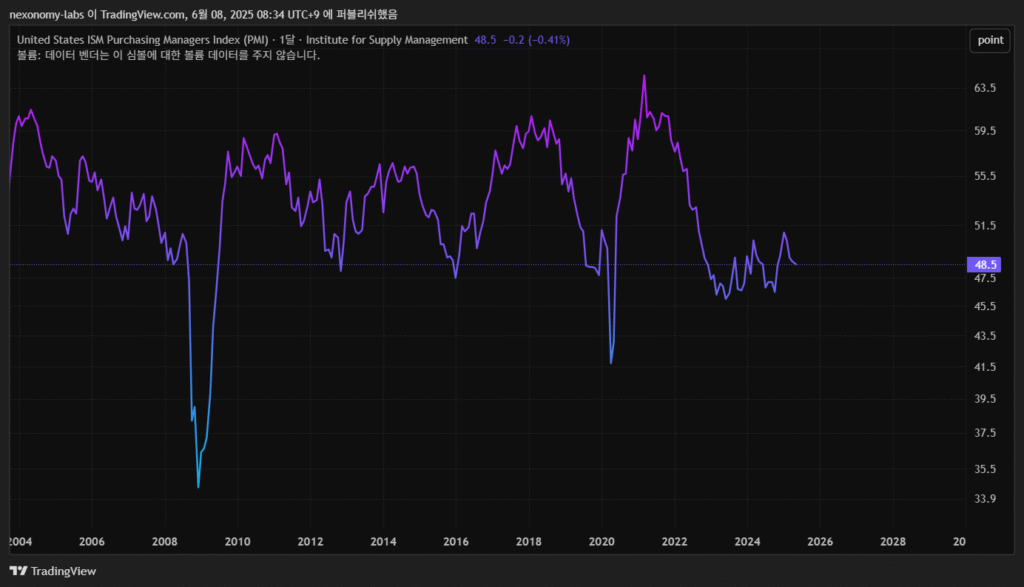Click the 2016 label on time axis

click(456, 541)
